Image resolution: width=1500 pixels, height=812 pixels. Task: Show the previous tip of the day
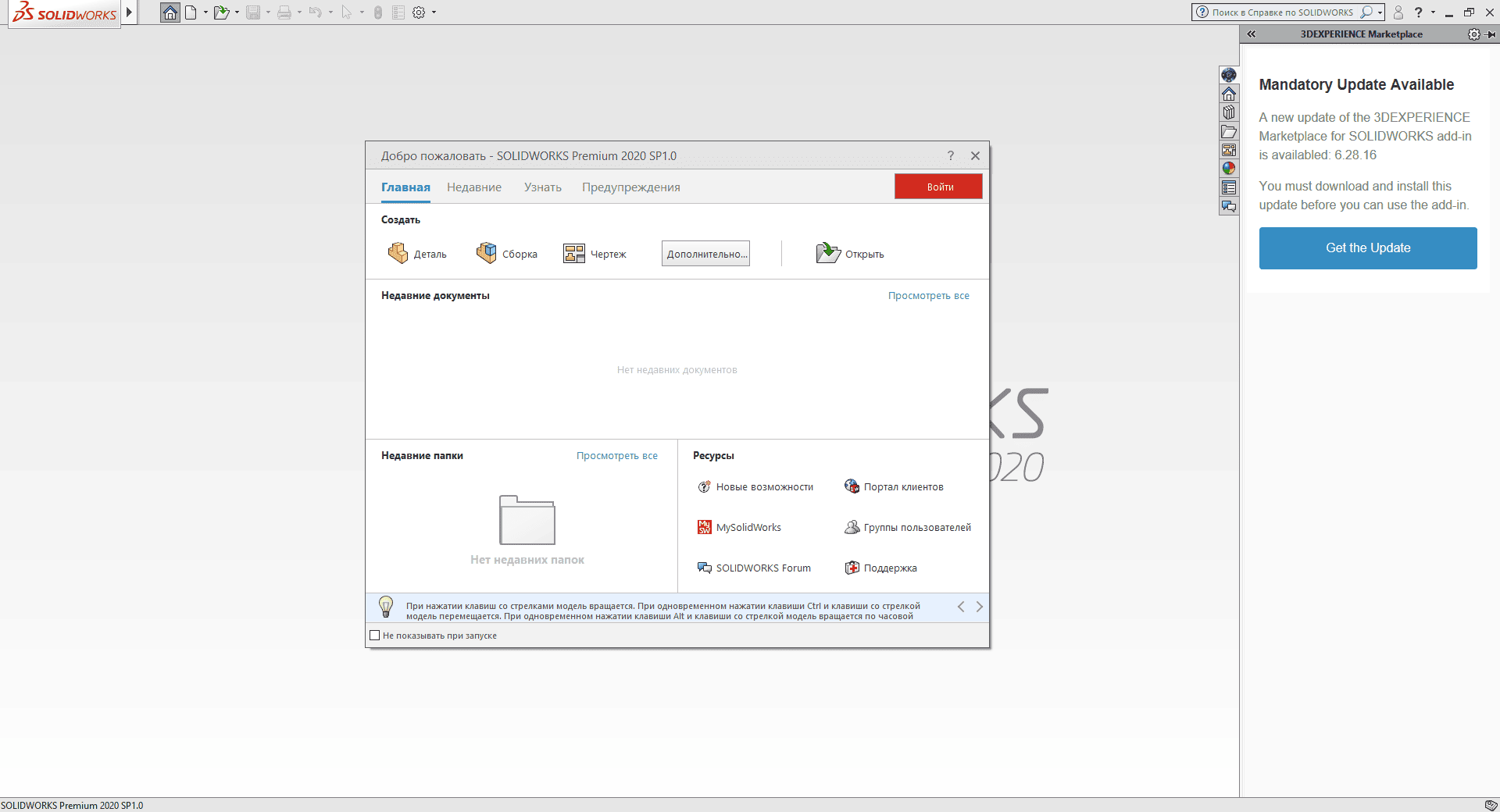961,607
